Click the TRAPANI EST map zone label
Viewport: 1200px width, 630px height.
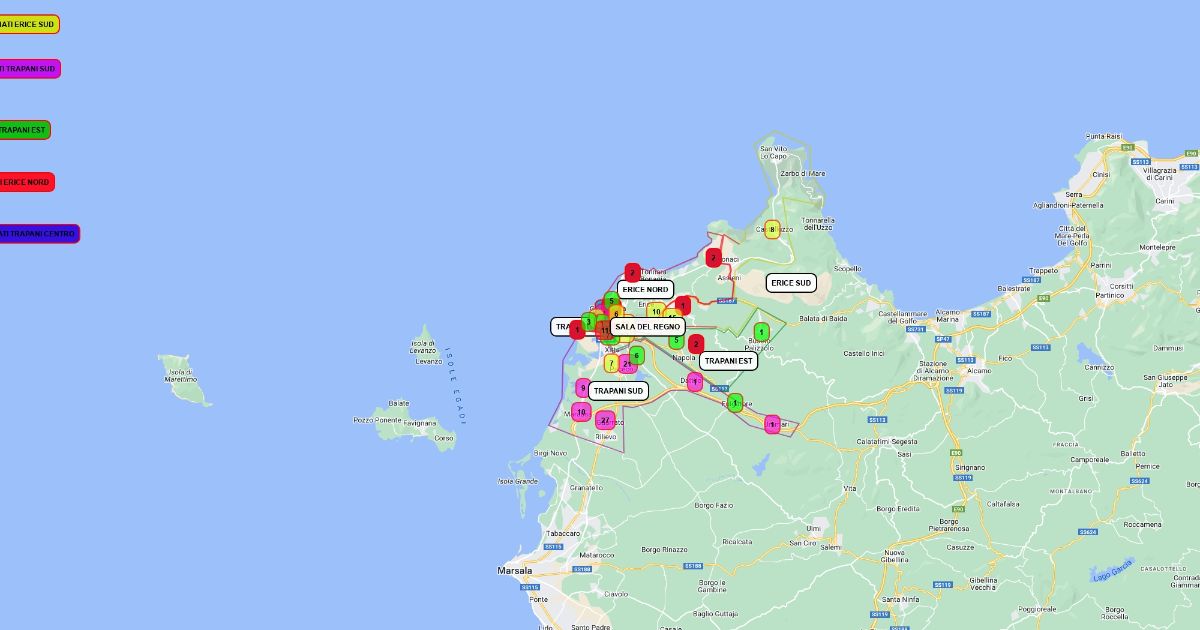coord(728,361)
